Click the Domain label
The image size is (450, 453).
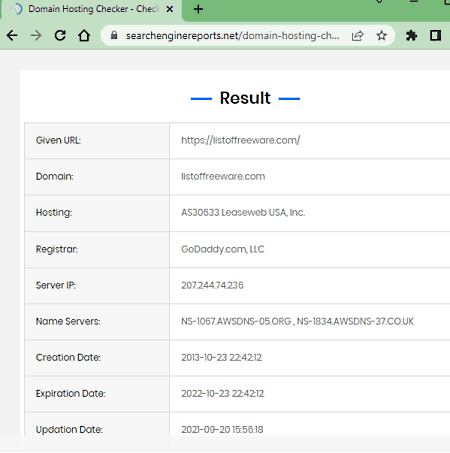point(54,176)
